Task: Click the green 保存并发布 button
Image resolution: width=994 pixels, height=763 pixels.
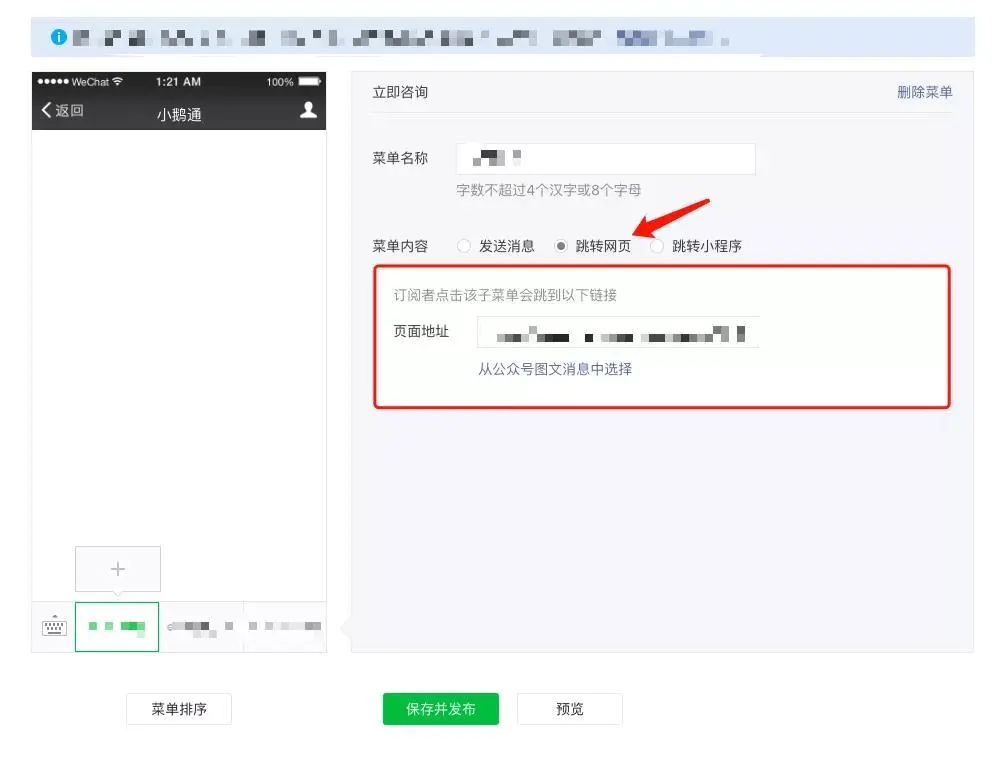Action: click(441, 708)
